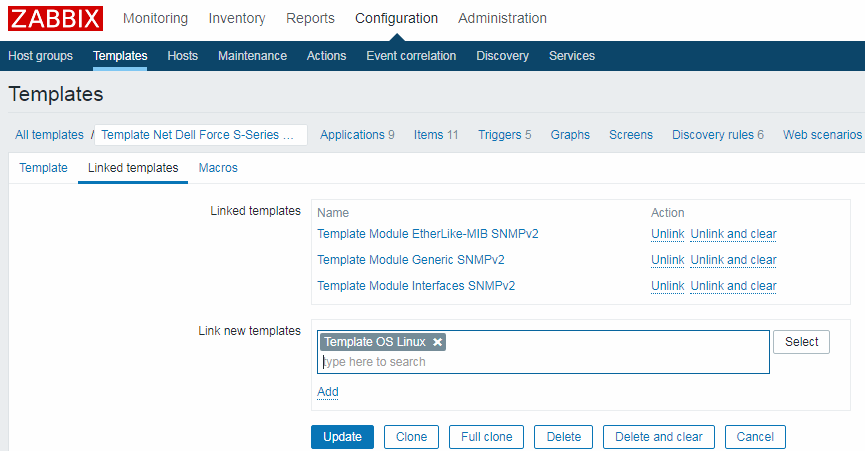The width and height of the screenshot is (865, 451).
Task: Go to Actions submenu
Action: 327,56
